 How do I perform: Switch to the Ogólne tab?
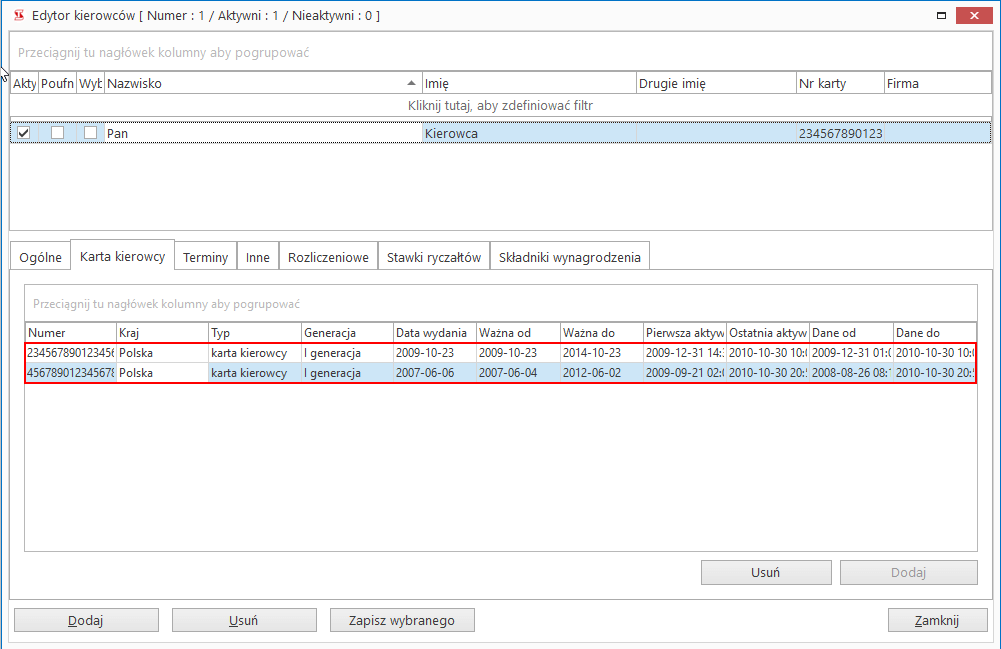click(41, 257)
